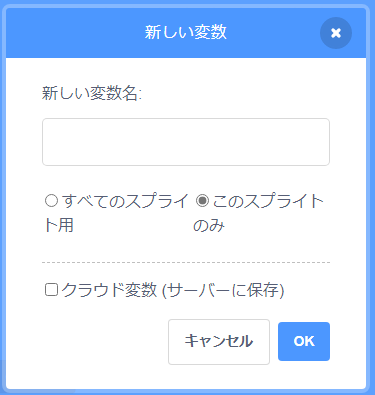Close the 新しい変数 dialog with X icon
The width and height of the screenshot is (375, 395).
(336, 33)
